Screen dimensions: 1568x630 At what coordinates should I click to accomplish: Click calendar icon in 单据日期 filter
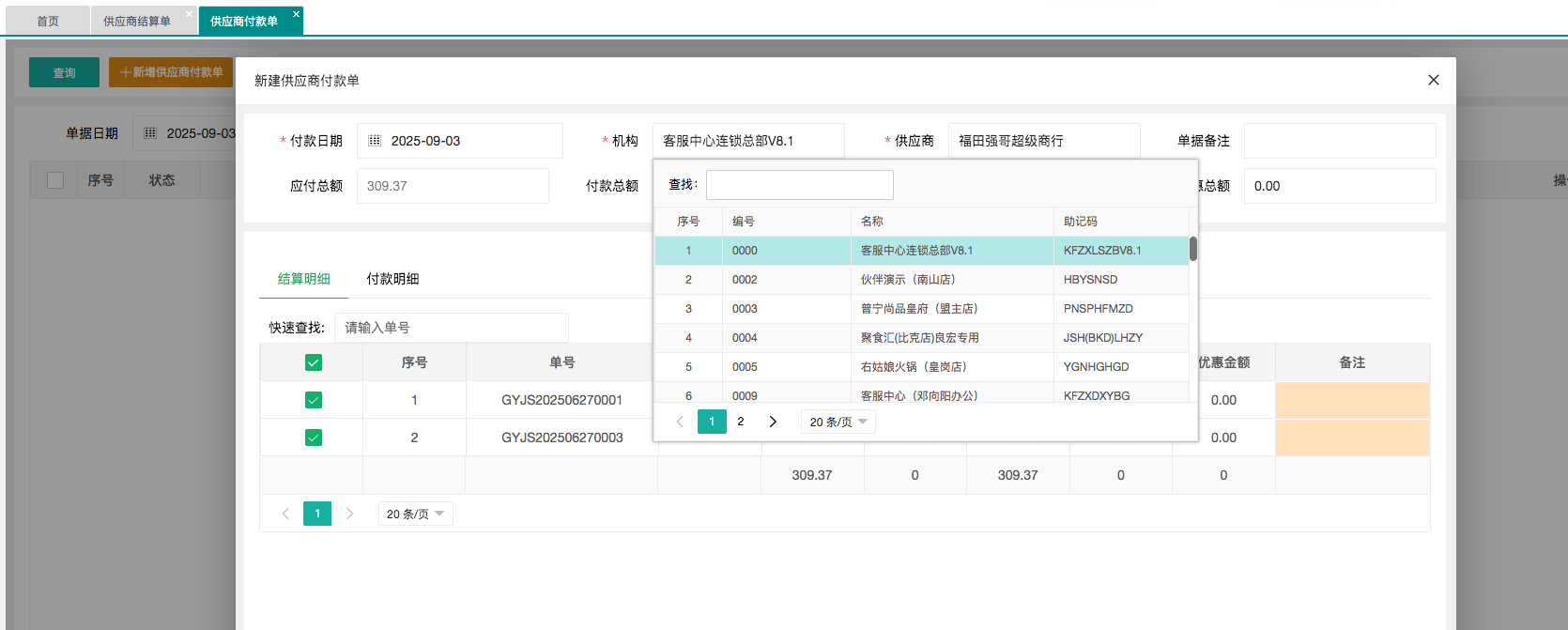click(150, 133)
